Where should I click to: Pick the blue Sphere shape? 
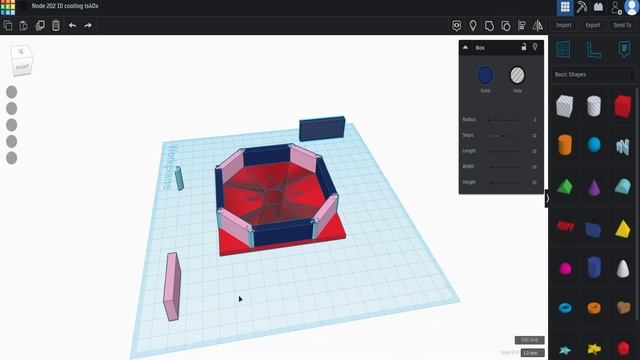(594, 145)
